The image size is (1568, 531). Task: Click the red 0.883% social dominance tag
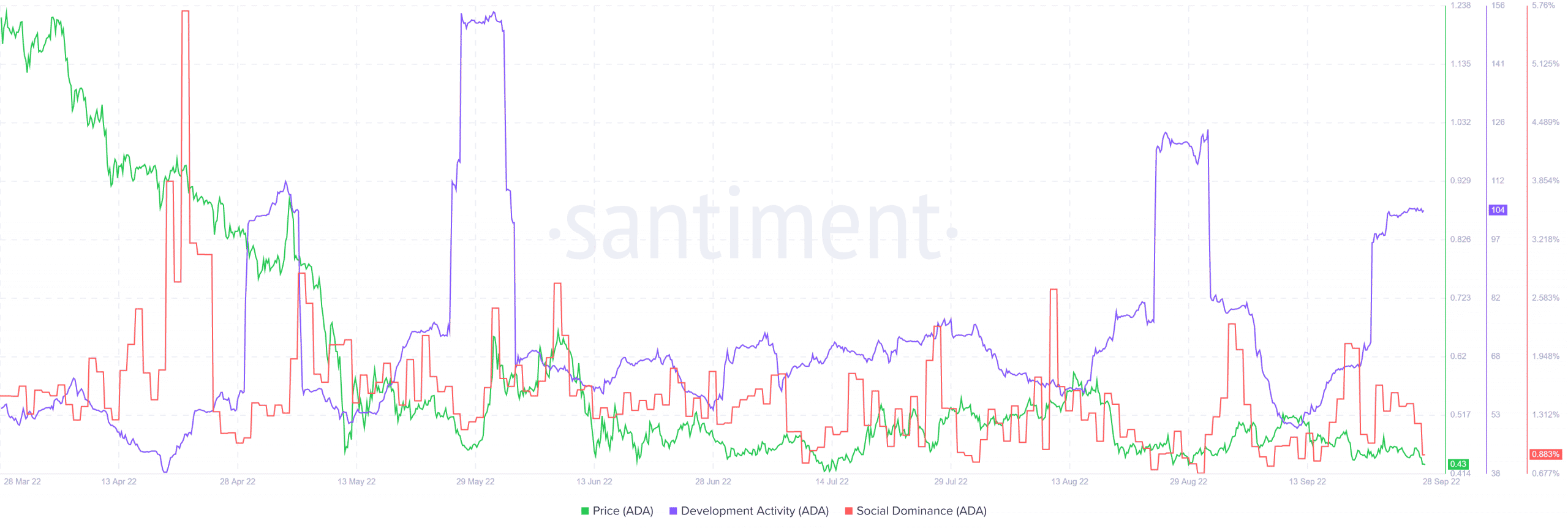coord(1545,454)
